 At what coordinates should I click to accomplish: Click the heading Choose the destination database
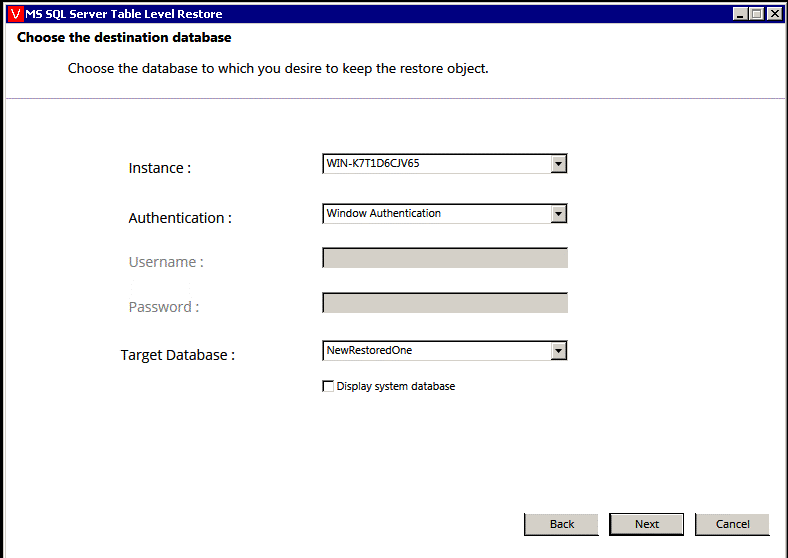pos(124,38)
